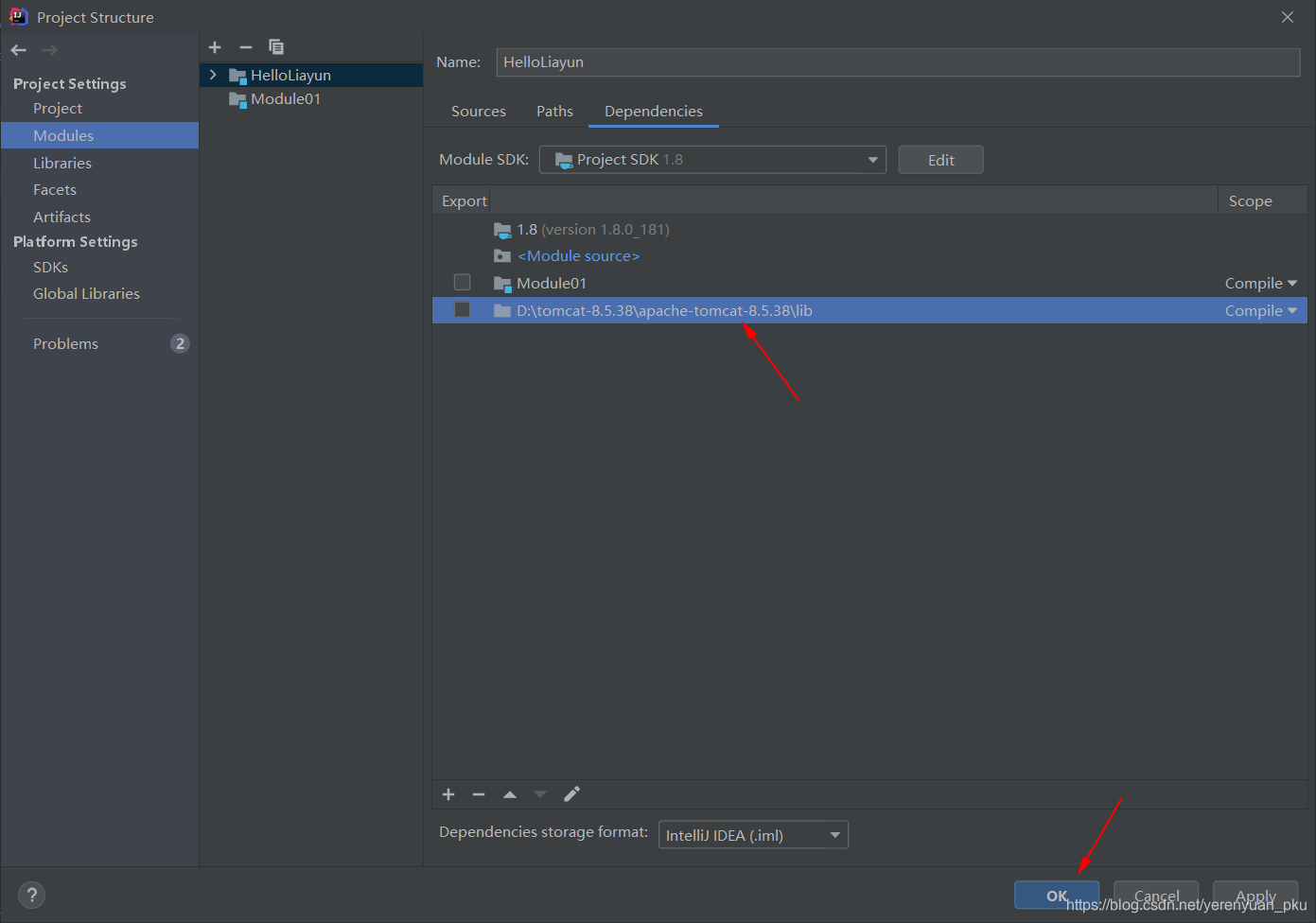Click the <Module source> entry
This screenshot has width=1316, height=923.
coord(578,256)
